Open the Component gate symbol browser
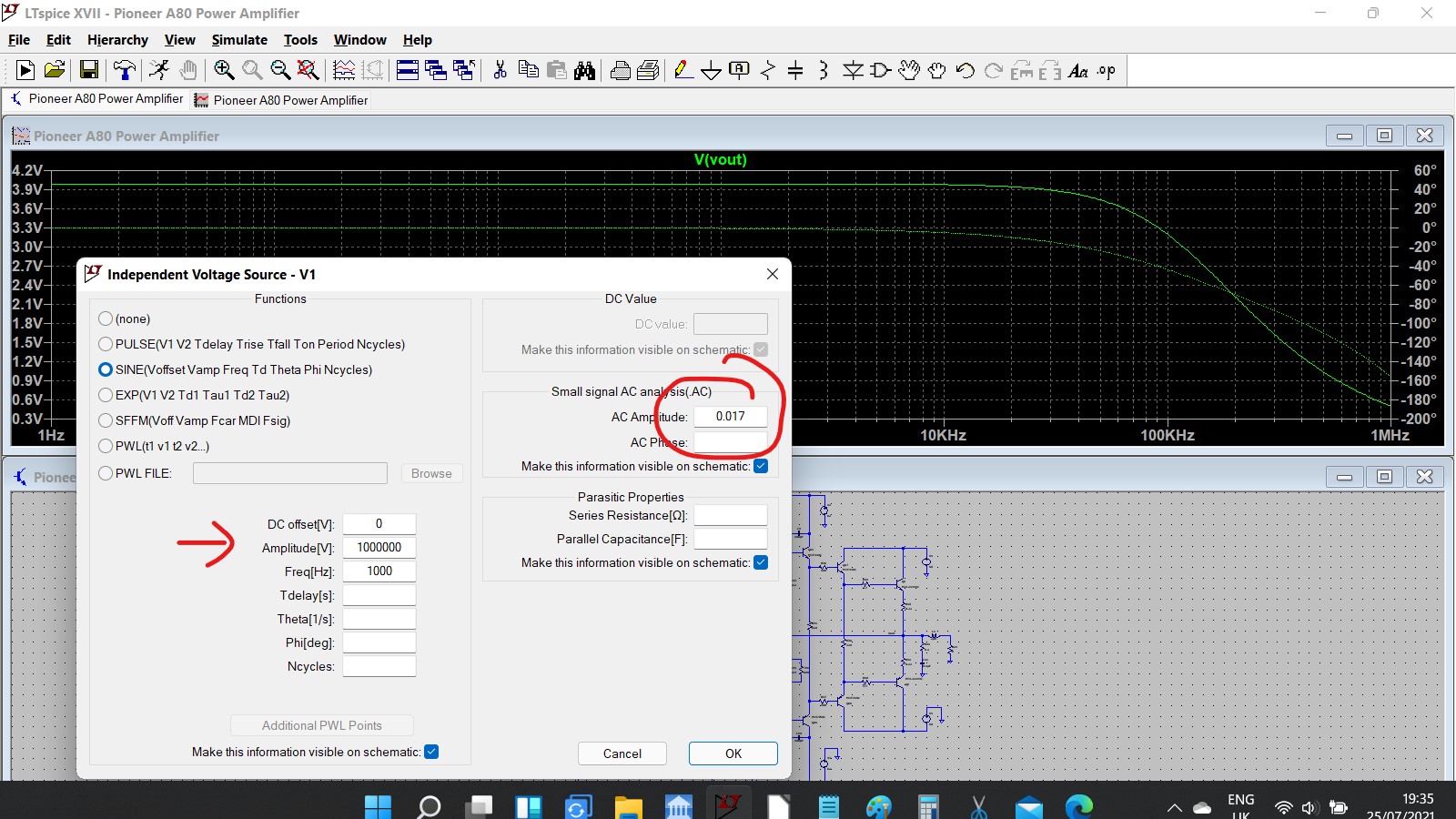The width and height of the screenshot is (1456, 819). (x=880, y=70)
